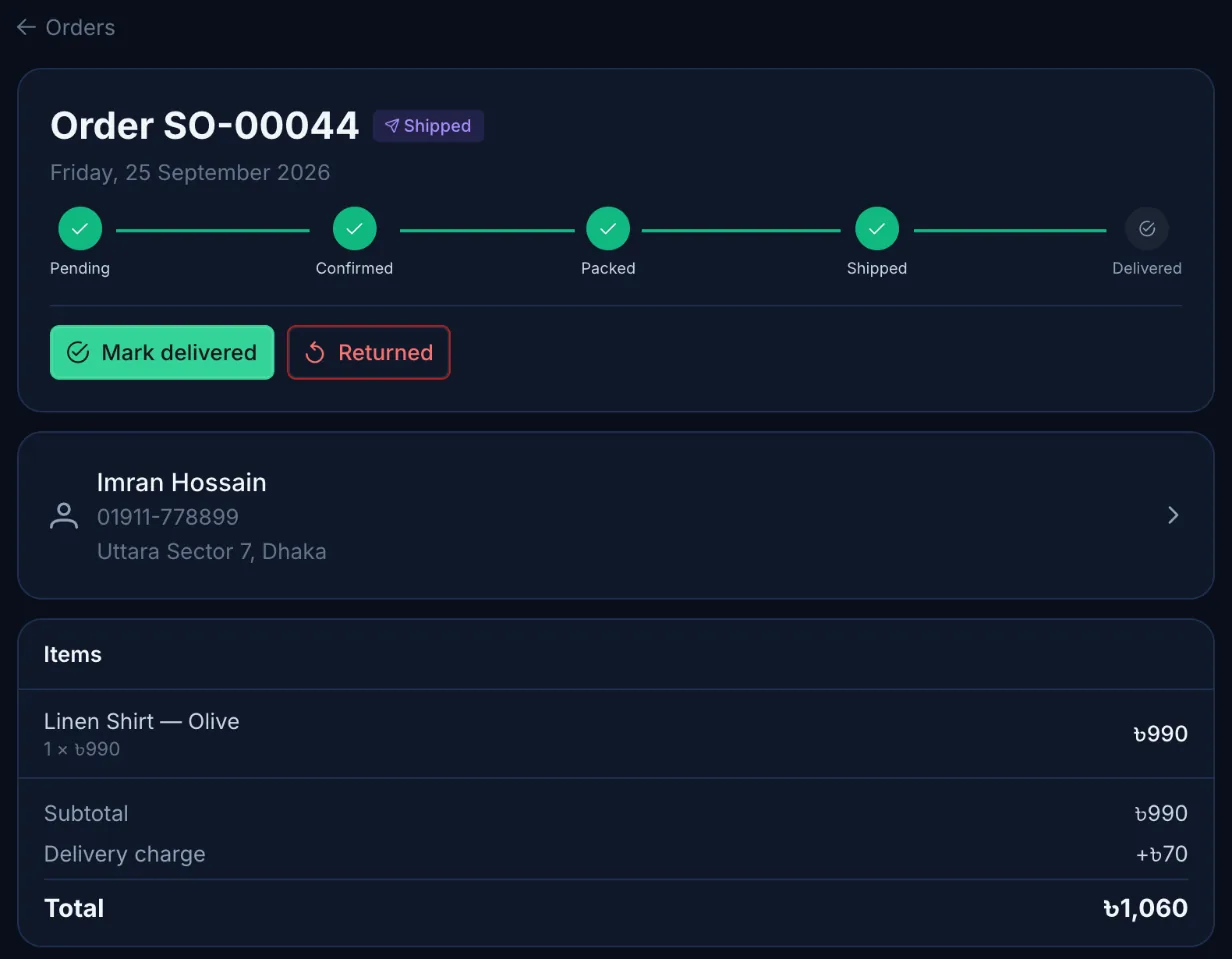Viewport: 1232px width, 959px height.
Task: Click the delivery charge amount +৳70
Action: pos(1162,854)
